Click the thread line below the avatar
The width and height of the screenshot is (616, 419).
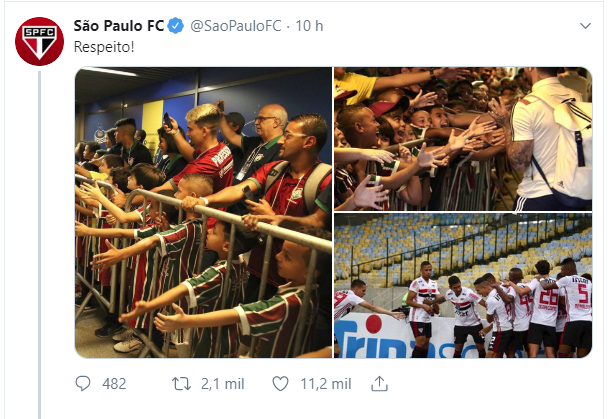(x=39, y=245)
